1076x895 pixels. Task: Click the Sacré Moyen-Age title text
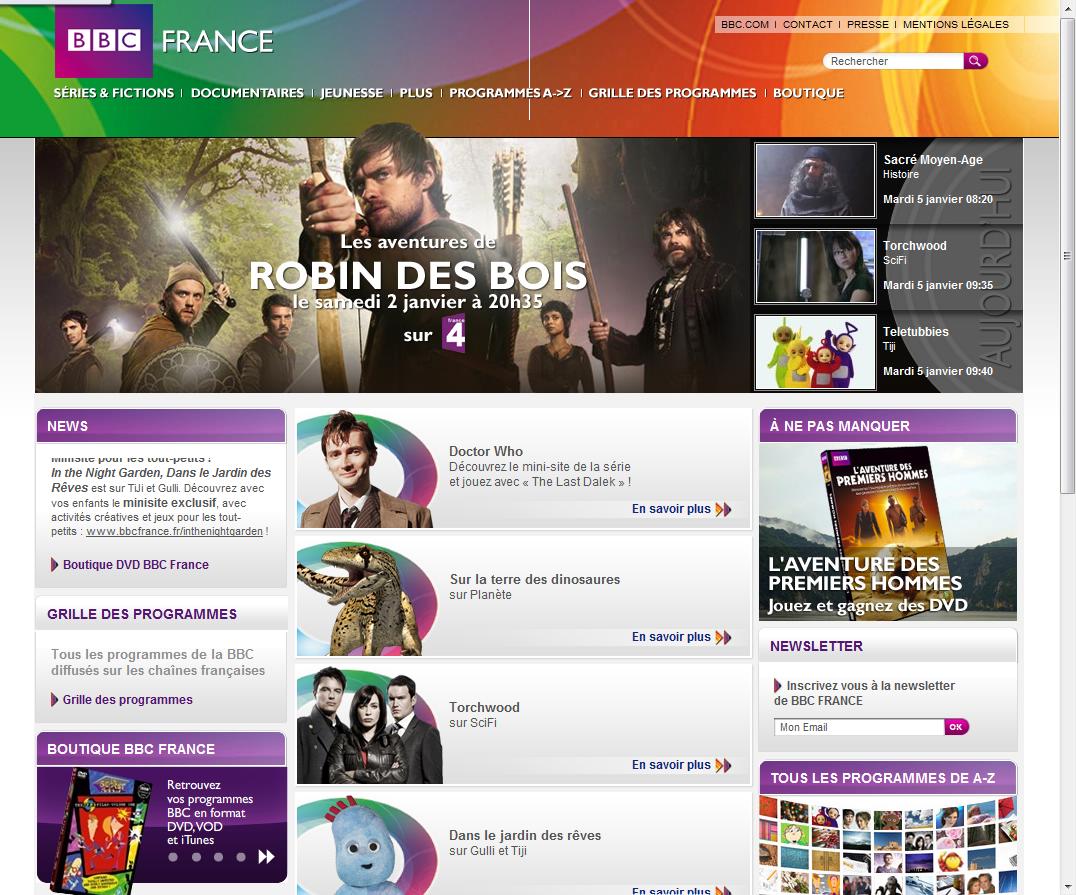[933, 160]
